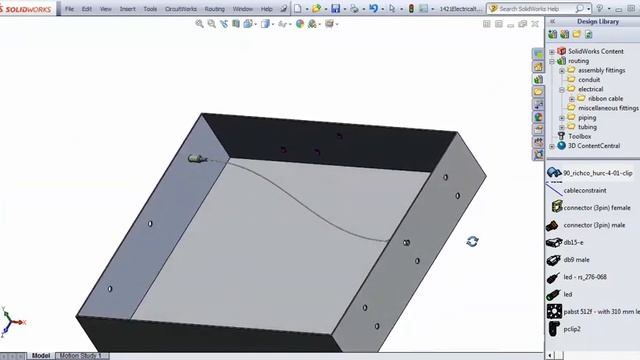Select the pclip2 library item

[x=572, y=329]
